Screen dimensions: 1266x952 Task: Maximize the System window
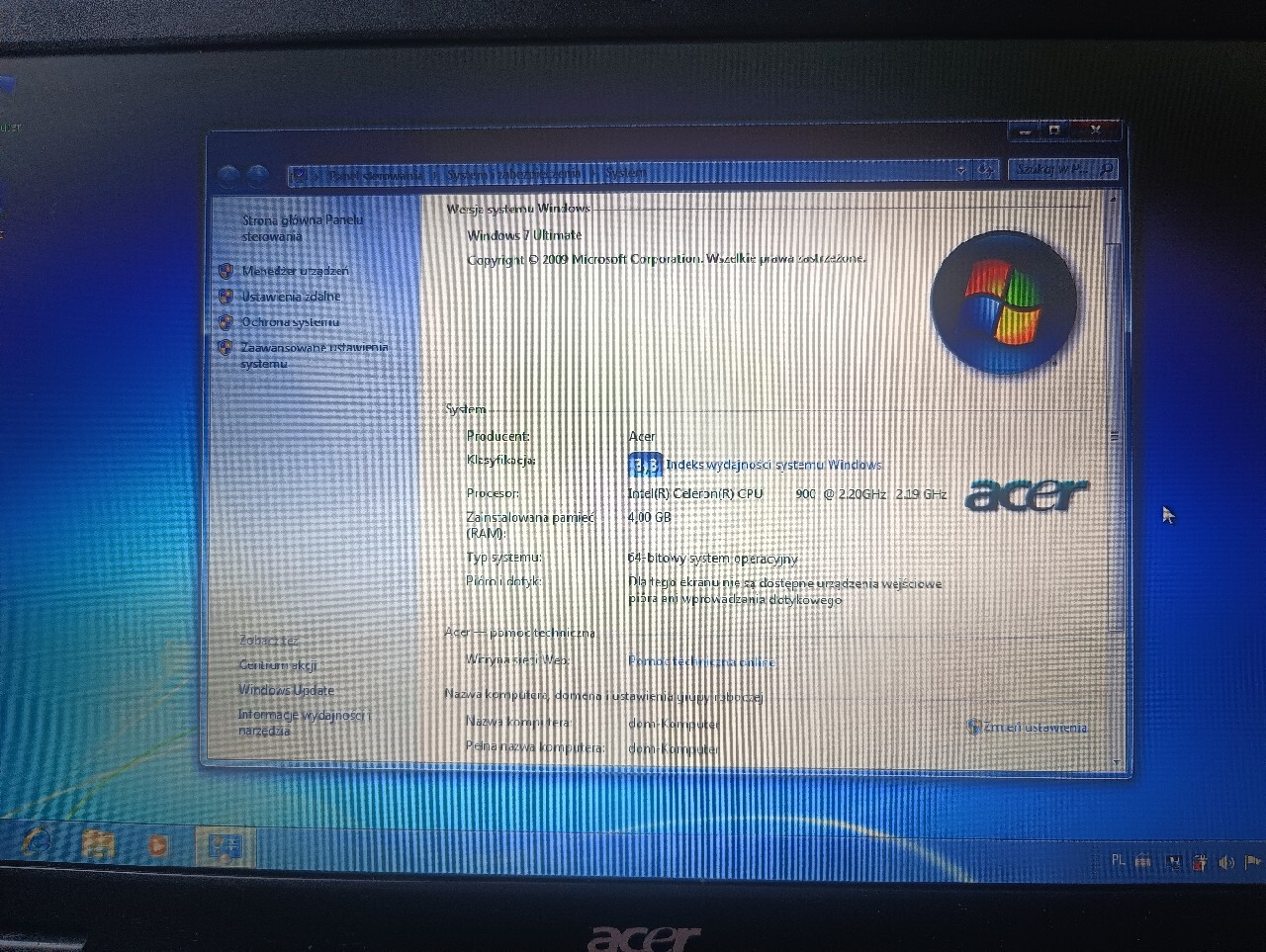tap(1054, 130)
